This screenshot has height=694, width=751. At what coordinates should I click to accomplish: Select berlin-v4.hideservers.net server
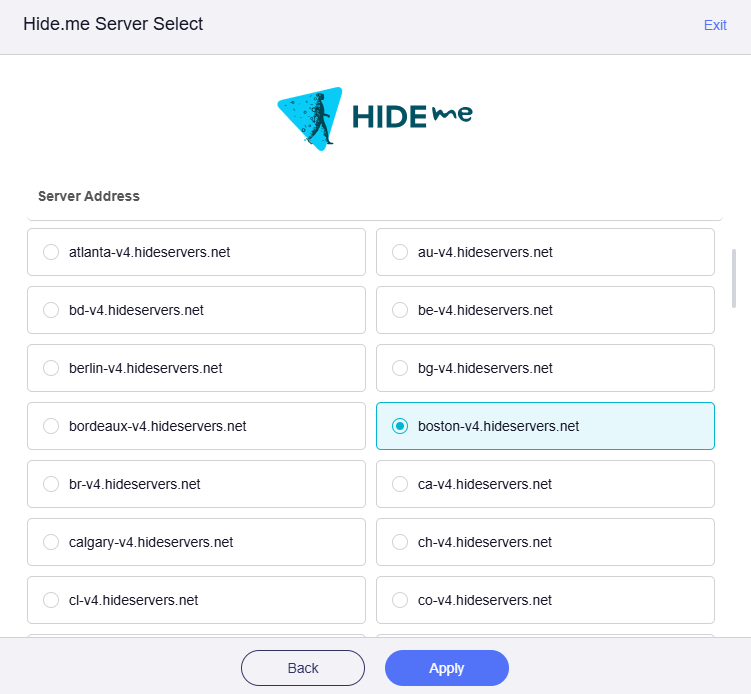point(51,368)
